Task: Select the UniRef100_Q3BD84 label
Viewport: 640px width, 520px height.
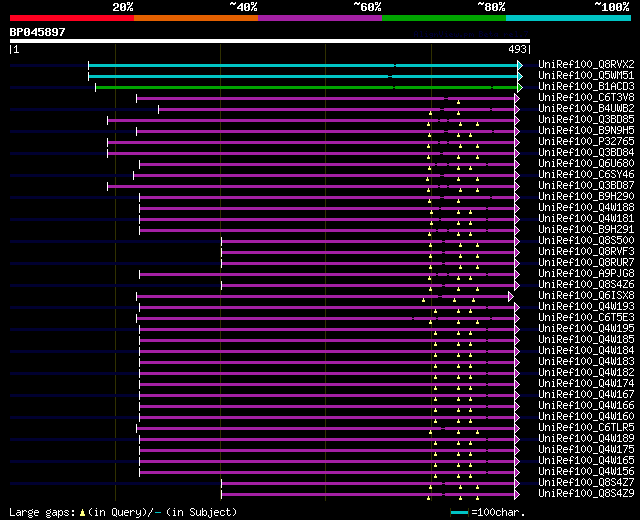Action: (x=586, y=153)
